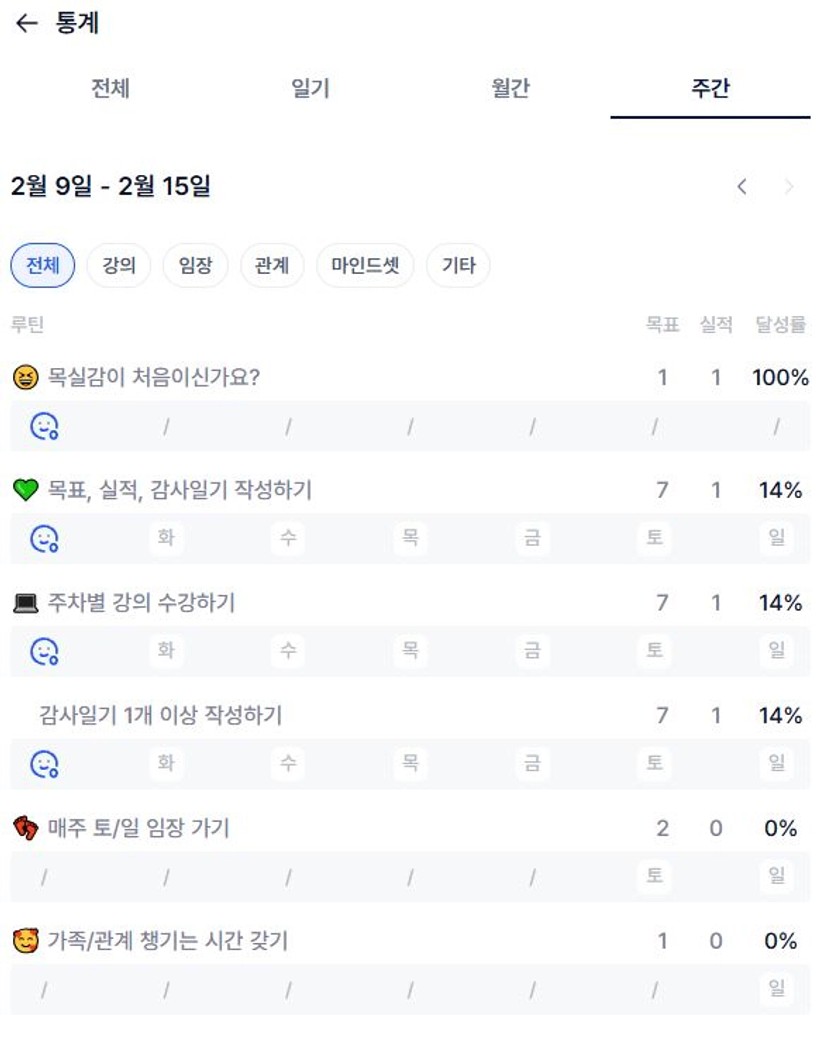
Task: Open the 일기 tab
Action: click(x=310, y=88)
